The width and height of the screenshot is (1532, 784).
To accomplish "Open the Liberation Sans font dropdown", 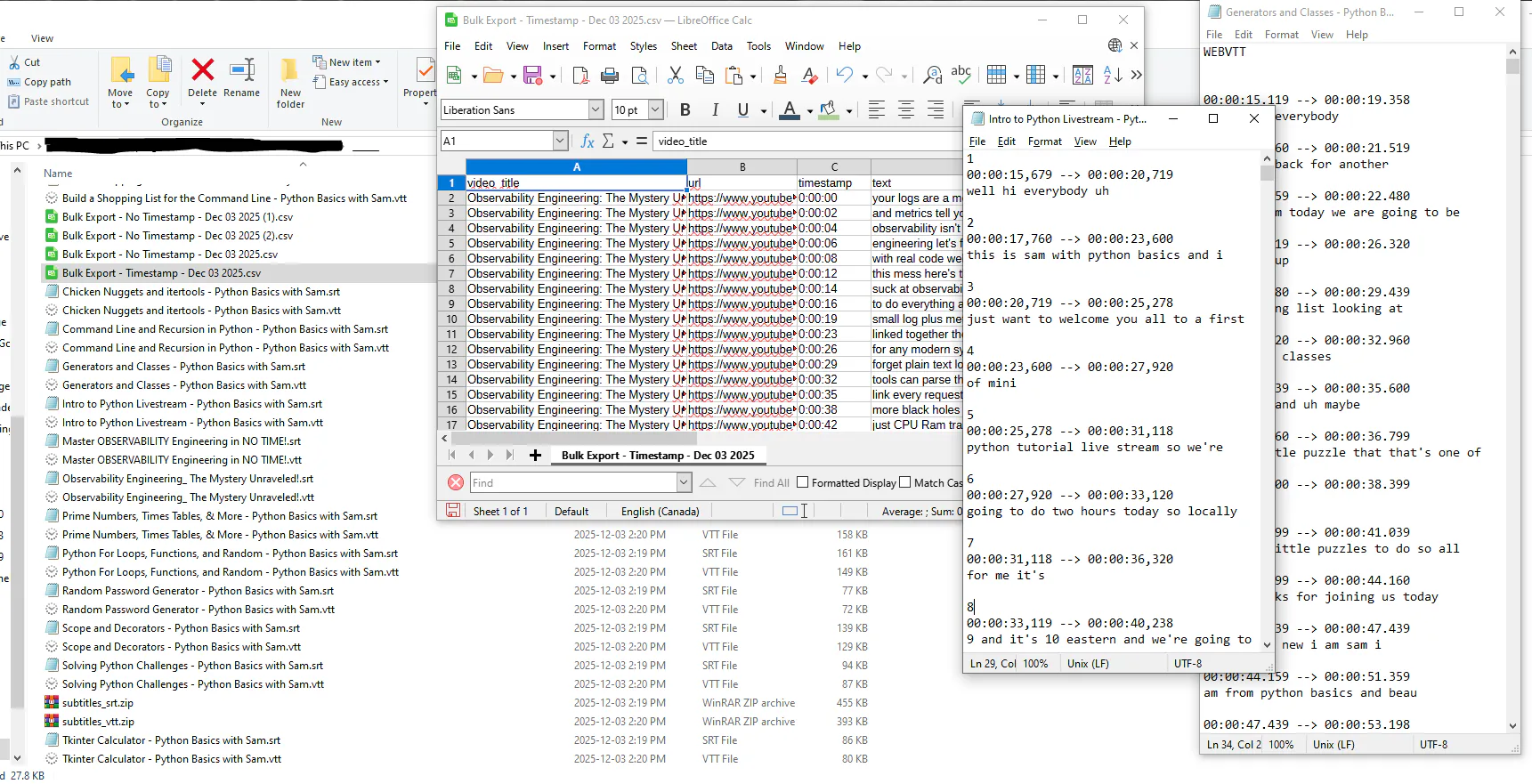I will click(596, 109).
